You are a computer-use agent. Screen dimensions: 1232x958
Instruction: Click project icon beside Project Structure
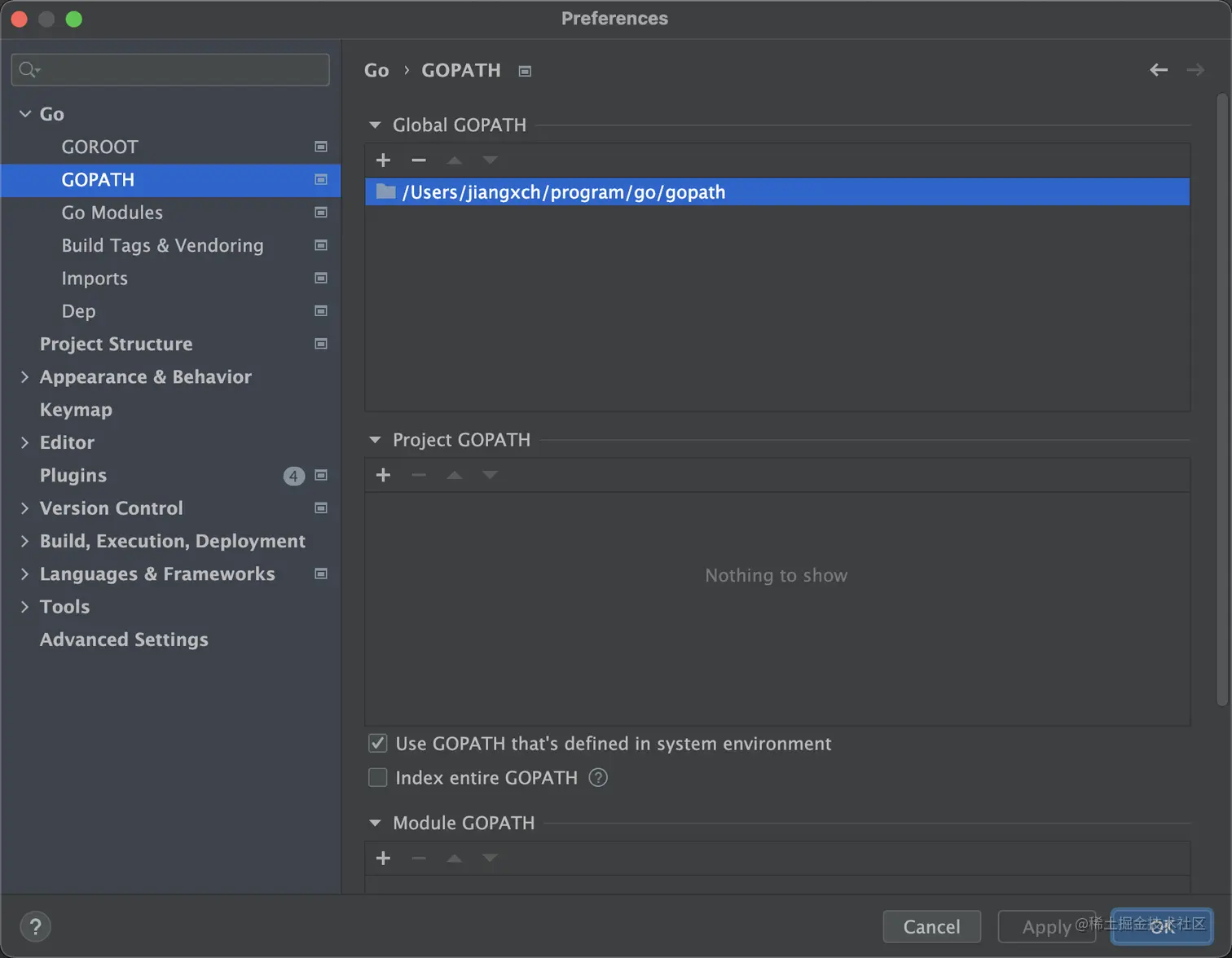[321, 344]
